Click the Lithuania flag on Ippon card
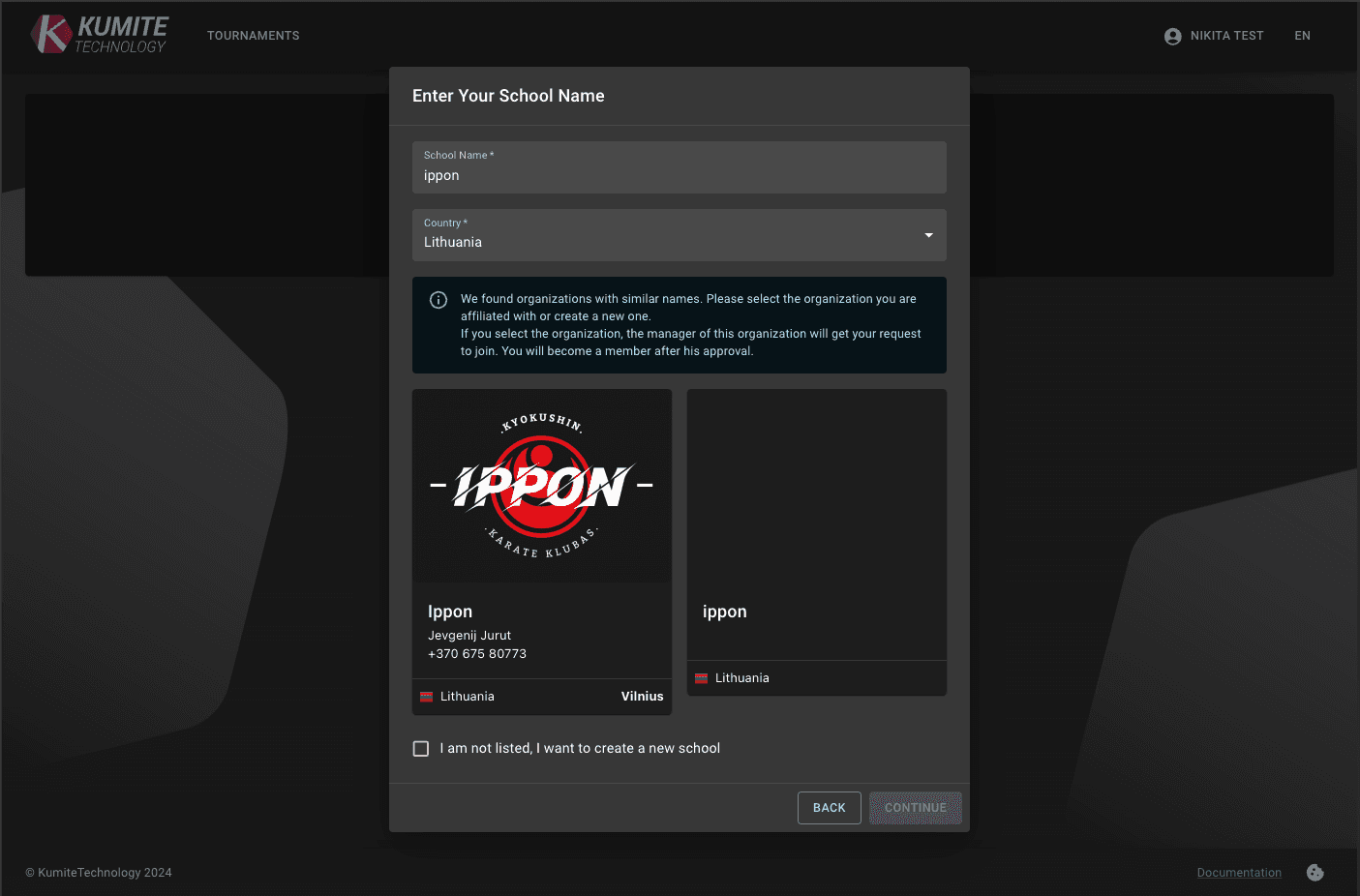 [426, 697]
